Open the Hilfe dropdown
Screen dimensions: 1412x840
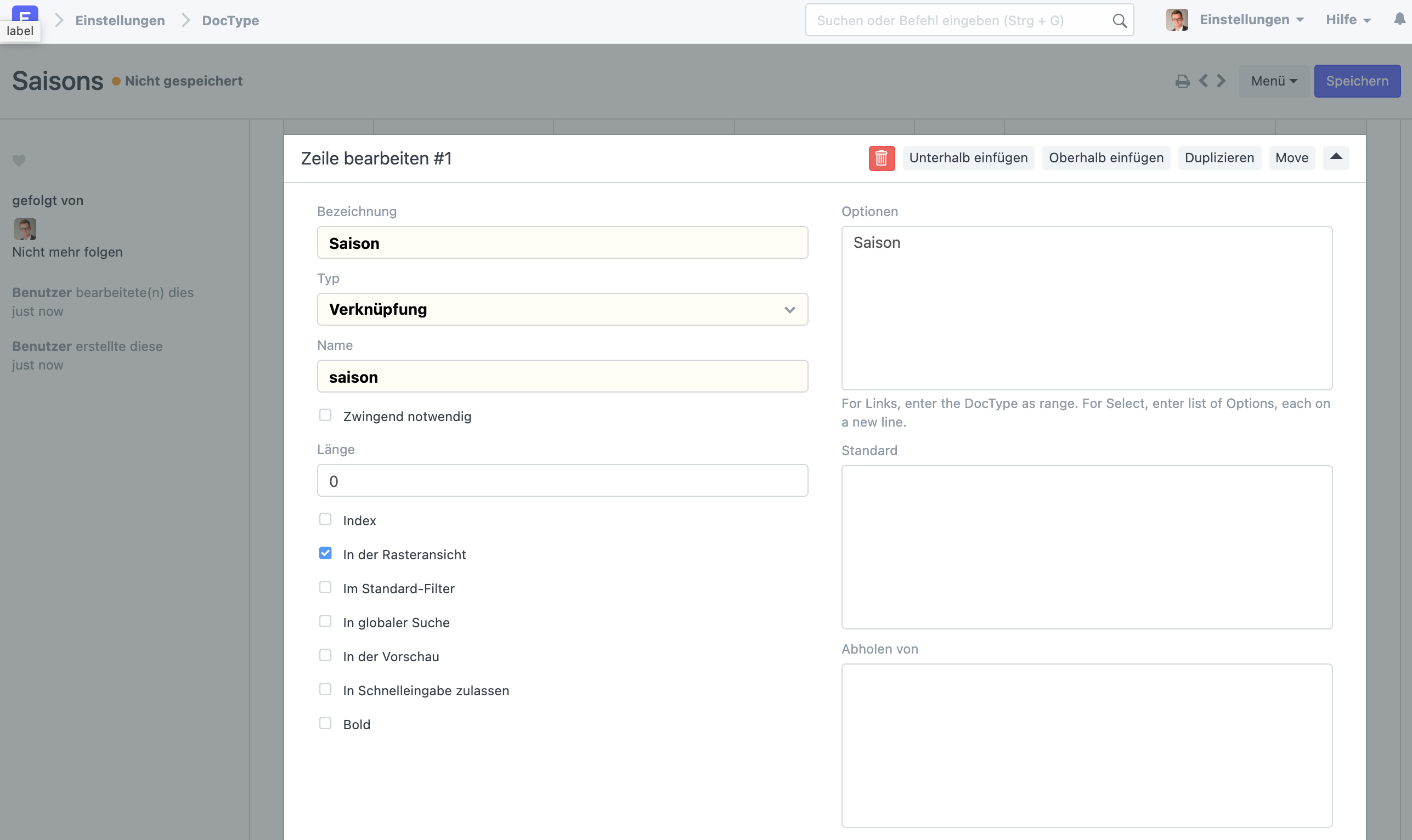1348,20
